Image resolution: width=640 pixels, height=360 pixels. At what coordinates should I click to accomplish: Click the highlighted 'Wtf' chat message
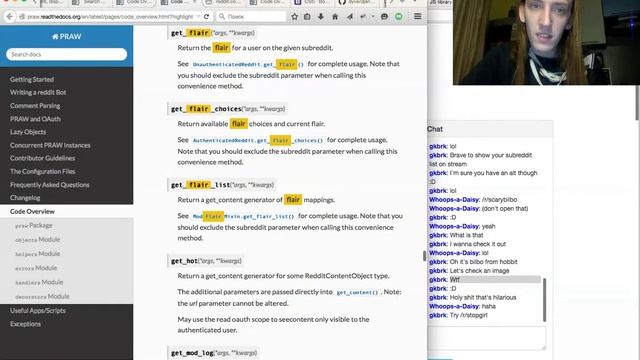coord(485,280)
